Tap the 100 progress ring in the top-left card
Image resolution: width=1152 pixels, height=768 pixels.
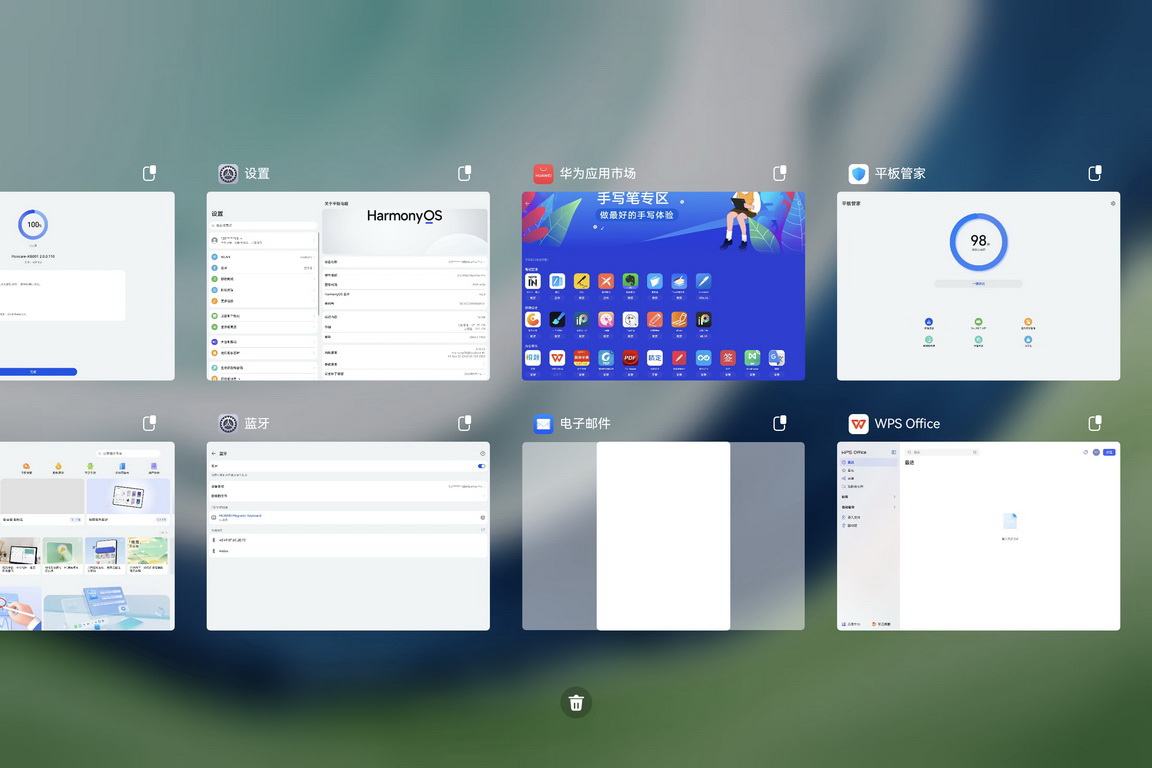(33, 224)
